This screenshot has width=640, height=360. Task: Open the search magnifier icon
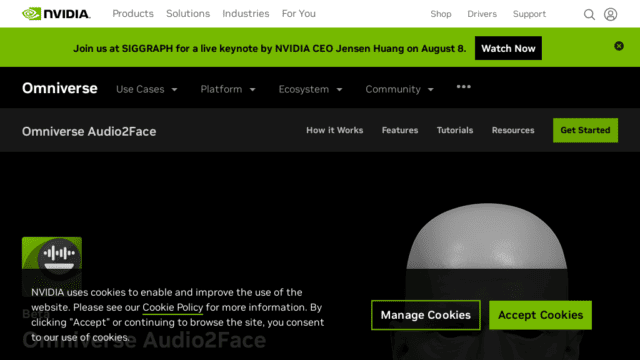(x=589, y=14)
